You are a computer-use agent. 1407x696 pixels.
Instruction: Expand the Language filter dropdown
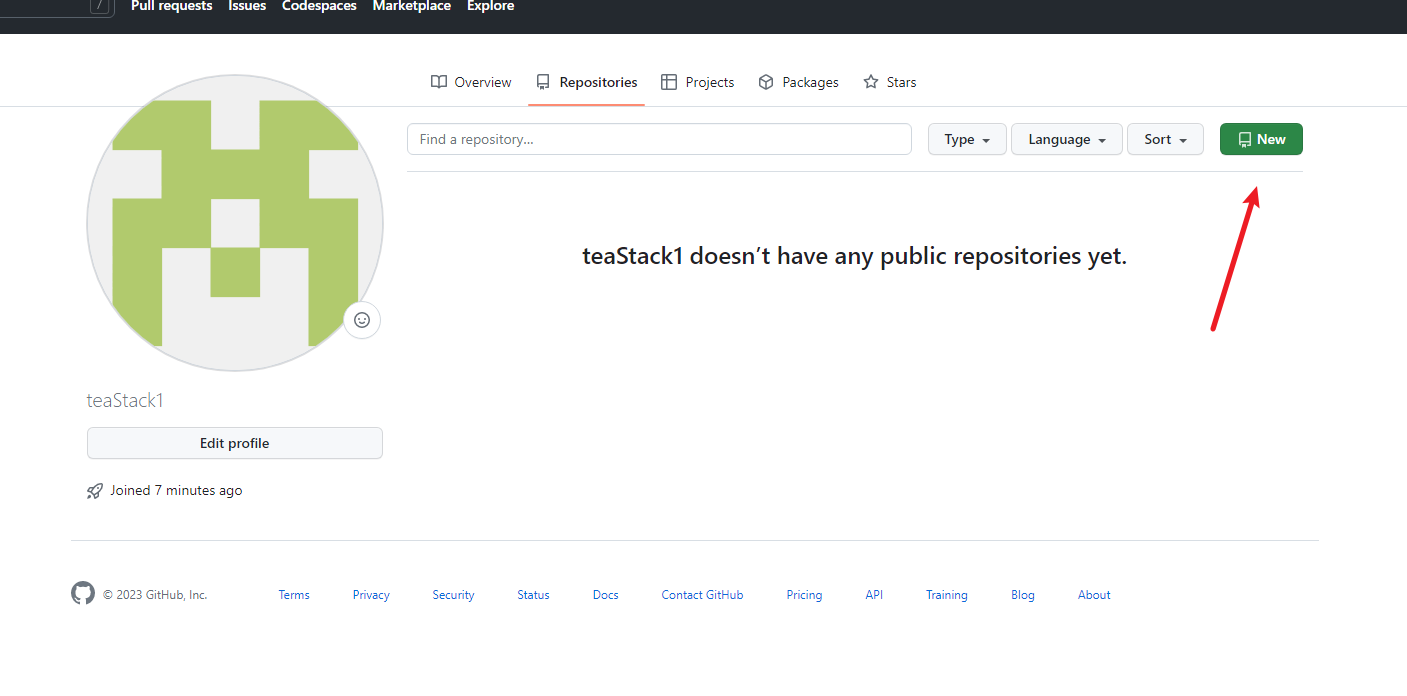[1067, 139]
